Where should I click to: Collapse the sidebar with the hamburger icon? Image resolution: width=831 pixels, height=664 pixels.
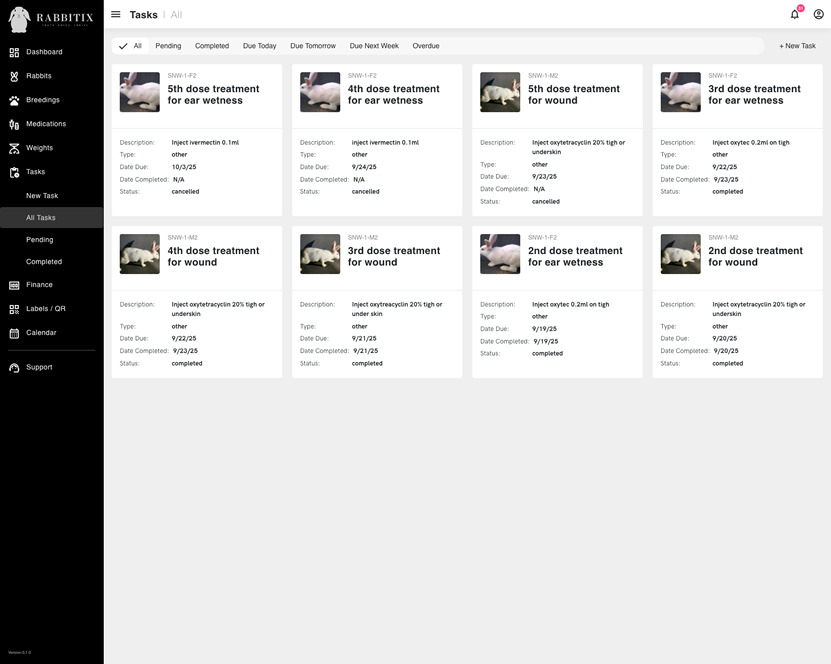pos(115,14)
